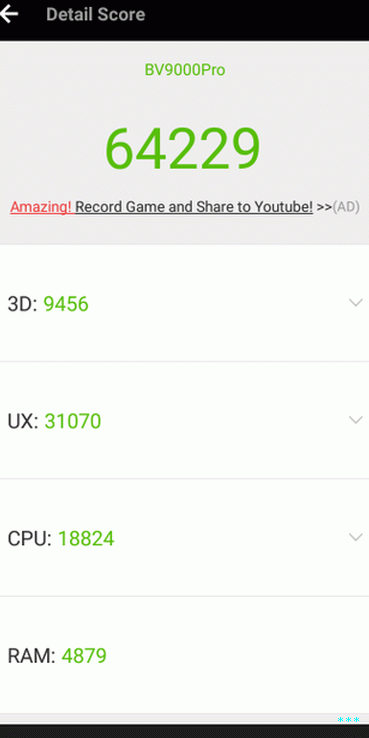Open the Record Game and Share to Youtube link
The image size is (369, 738).
194,207
